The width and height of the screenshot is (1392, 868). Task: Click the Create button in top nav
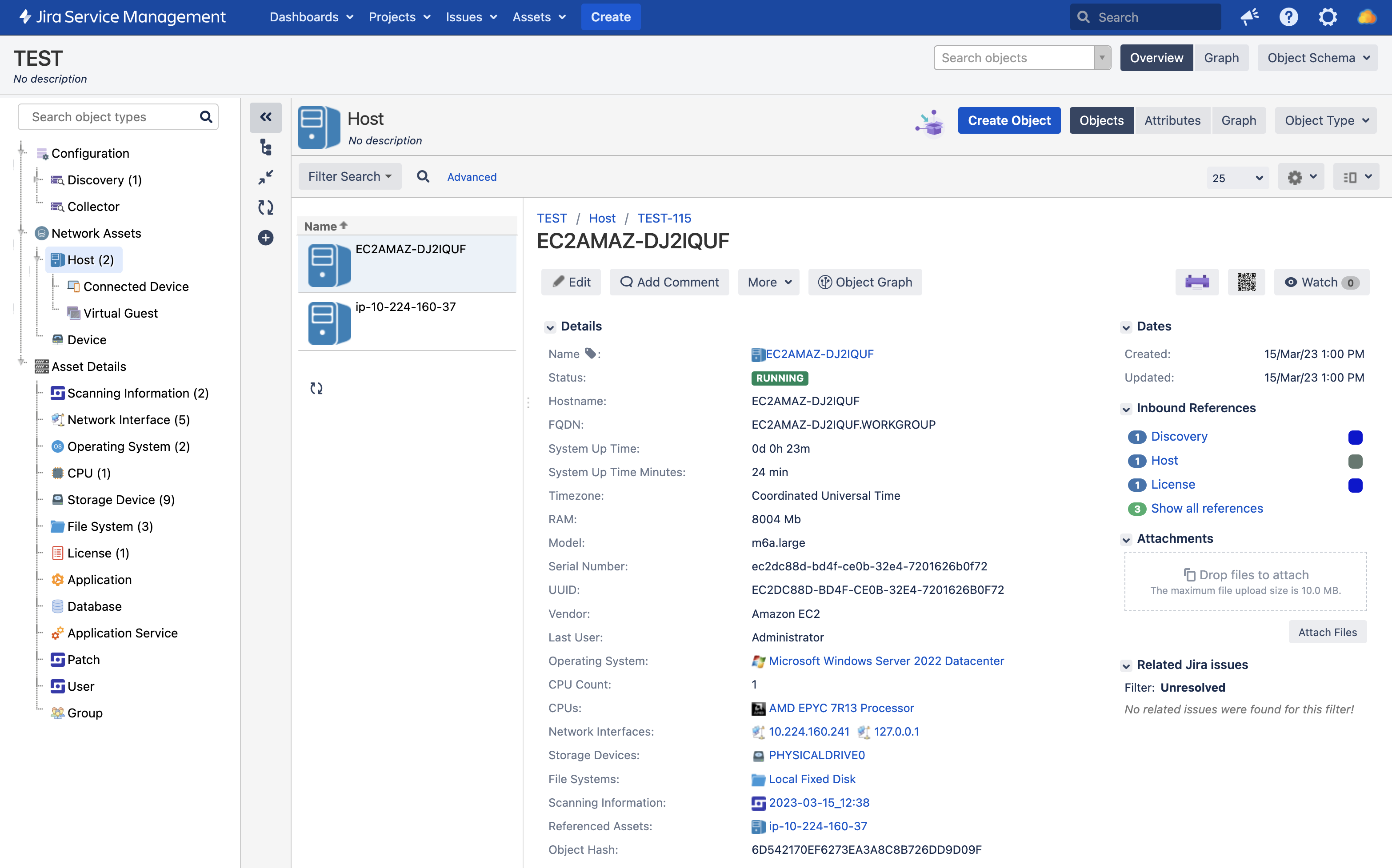coord(611,16)
